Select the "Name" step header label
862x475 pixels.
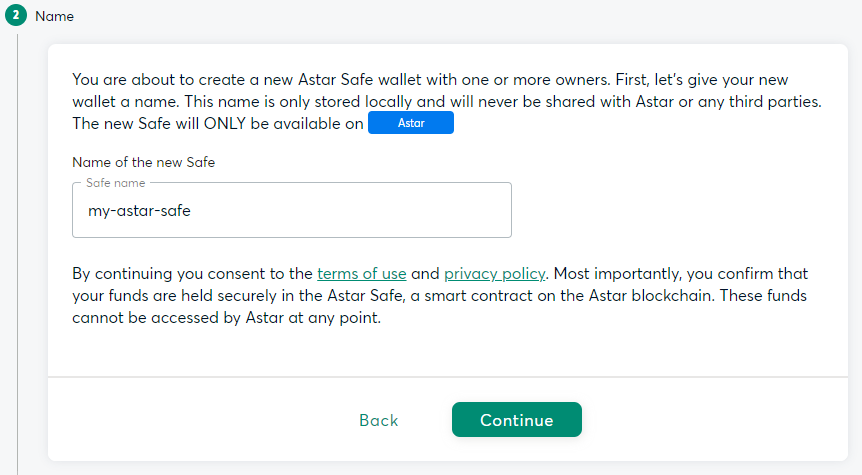pos(54,17)
